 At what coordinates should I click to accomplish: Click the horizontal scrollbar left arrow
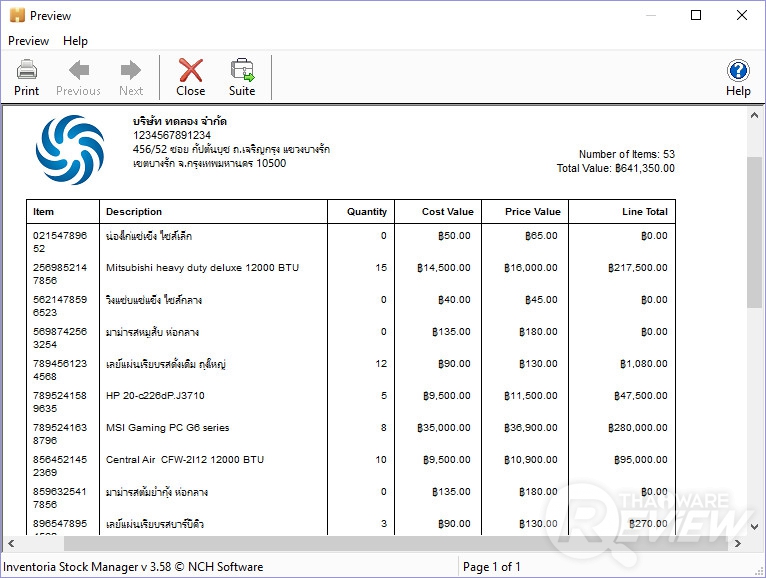(x=11, y=544)
